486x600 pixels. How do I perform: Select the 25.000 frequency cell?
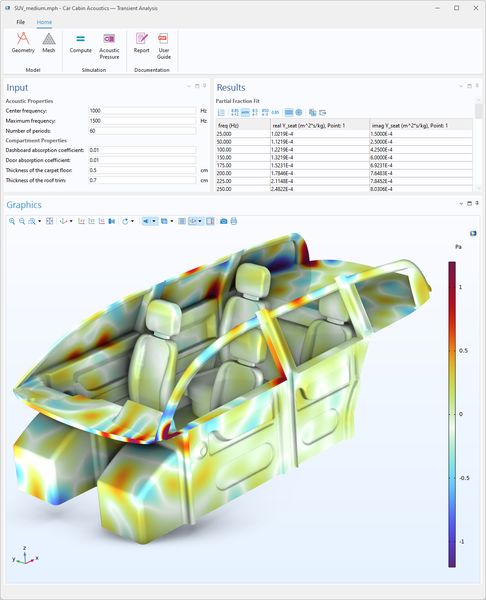point(243,134)
